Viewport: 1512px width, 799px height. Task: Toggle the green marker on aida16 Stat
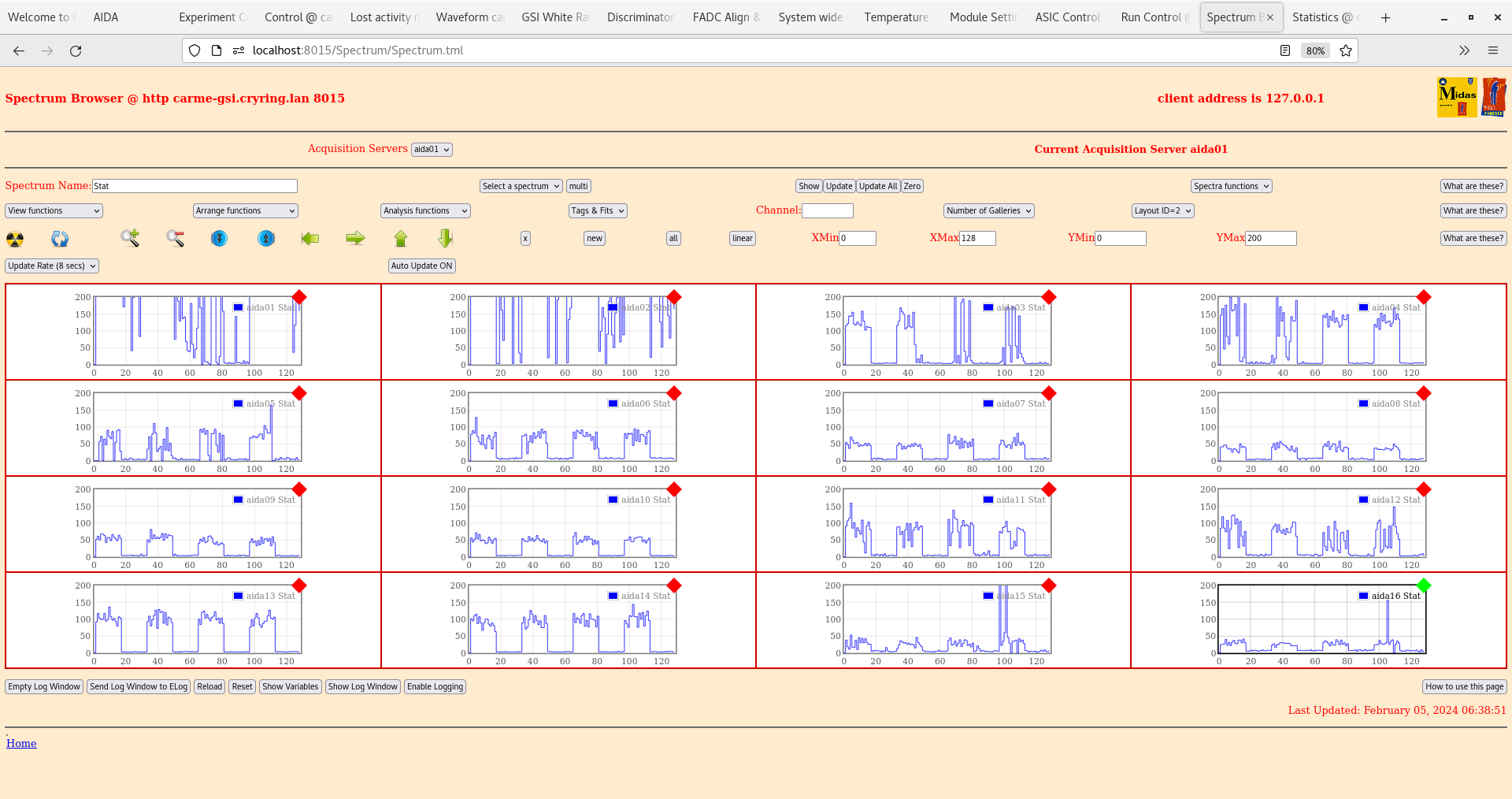(1423, 585)
